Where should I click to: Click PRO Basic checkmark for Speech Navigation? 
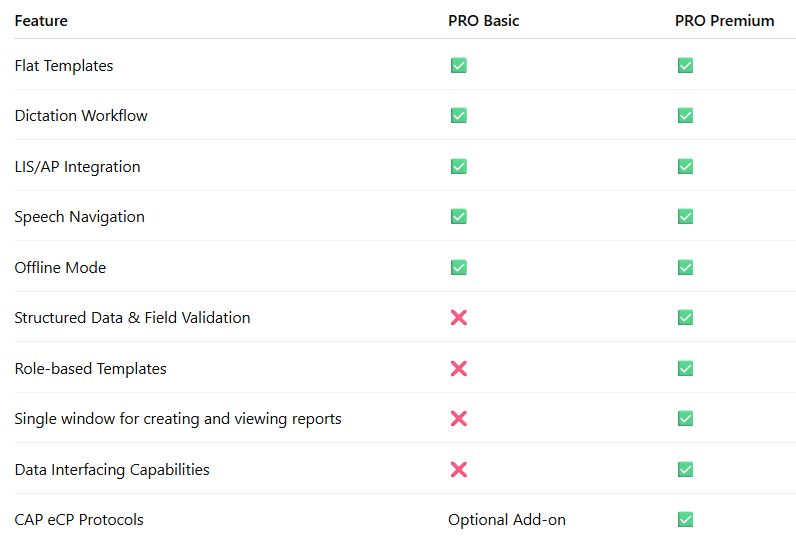pos(458,217)
